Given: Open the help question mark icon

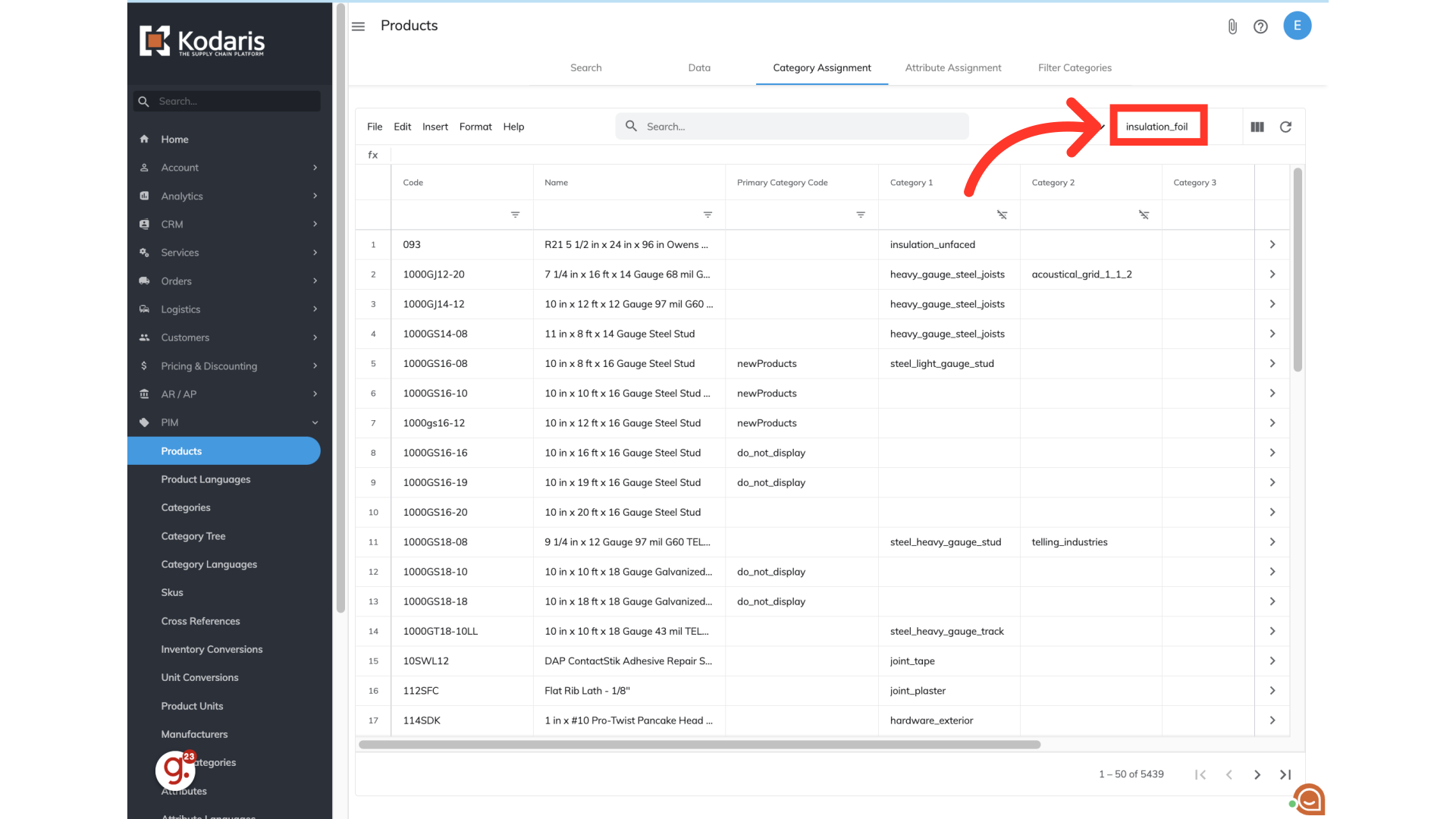Looking at the screenshot, I should [x=1260, y=27].
